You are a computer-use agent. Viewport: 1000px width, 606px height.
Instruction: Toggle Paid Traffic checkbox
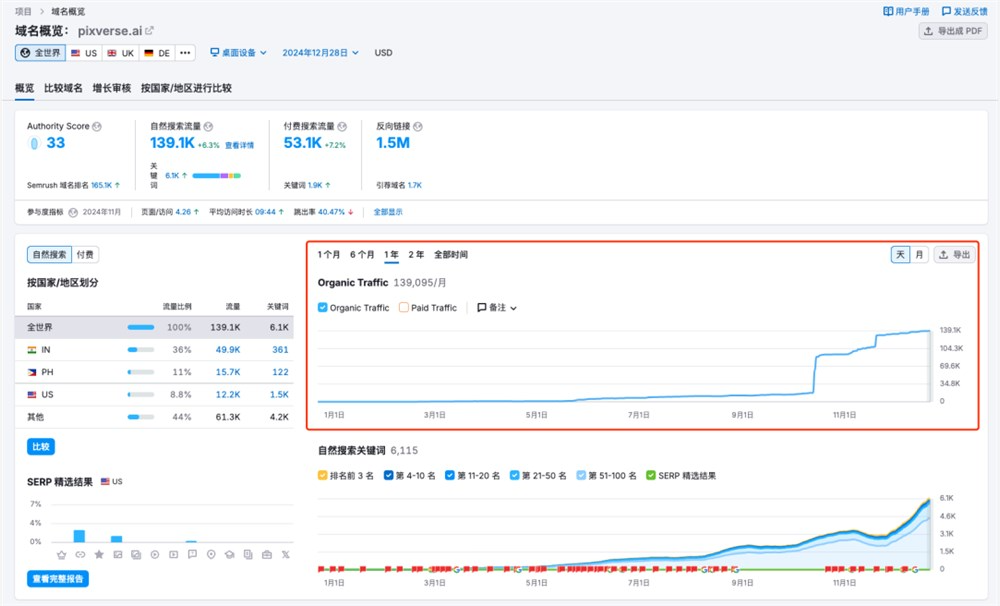(x=404, y=307)
